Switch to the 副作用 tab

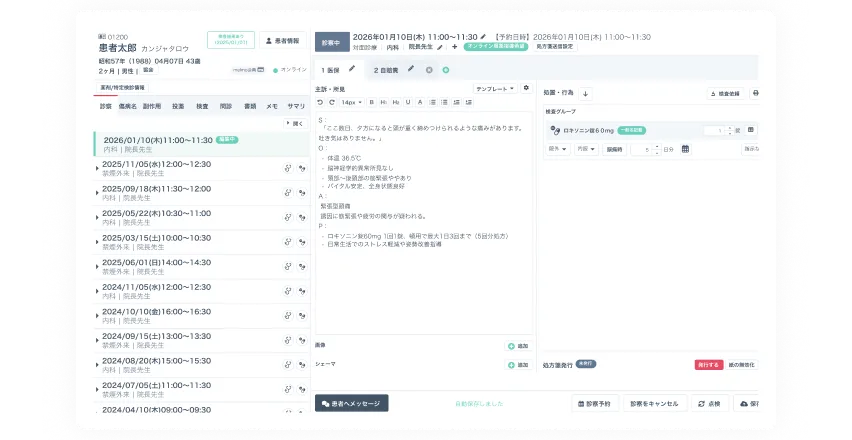click(x=152, y=106)
